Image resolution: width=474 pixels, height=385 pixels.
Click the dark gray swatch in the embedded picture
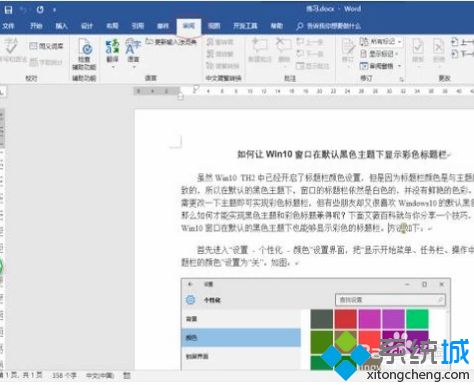321,319
